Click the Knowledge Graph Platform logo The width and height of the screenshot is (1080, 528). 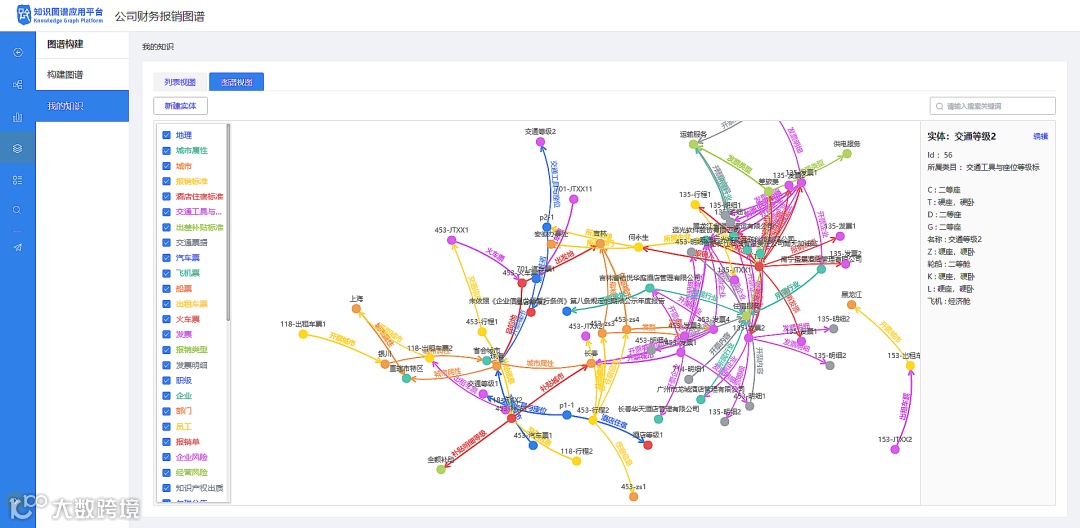(60, 15)
